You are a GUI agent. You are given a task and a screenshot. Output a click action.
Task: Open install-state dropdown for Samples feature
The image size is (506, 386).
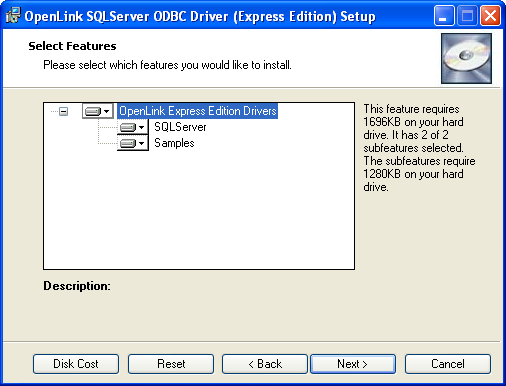132,143
